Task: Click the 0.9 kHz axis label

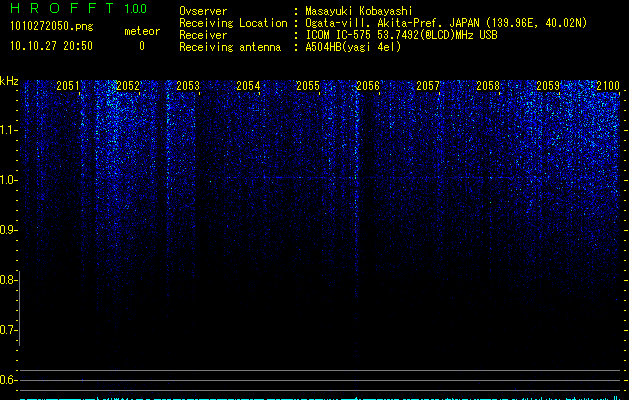Action: [x=8, y=230]
